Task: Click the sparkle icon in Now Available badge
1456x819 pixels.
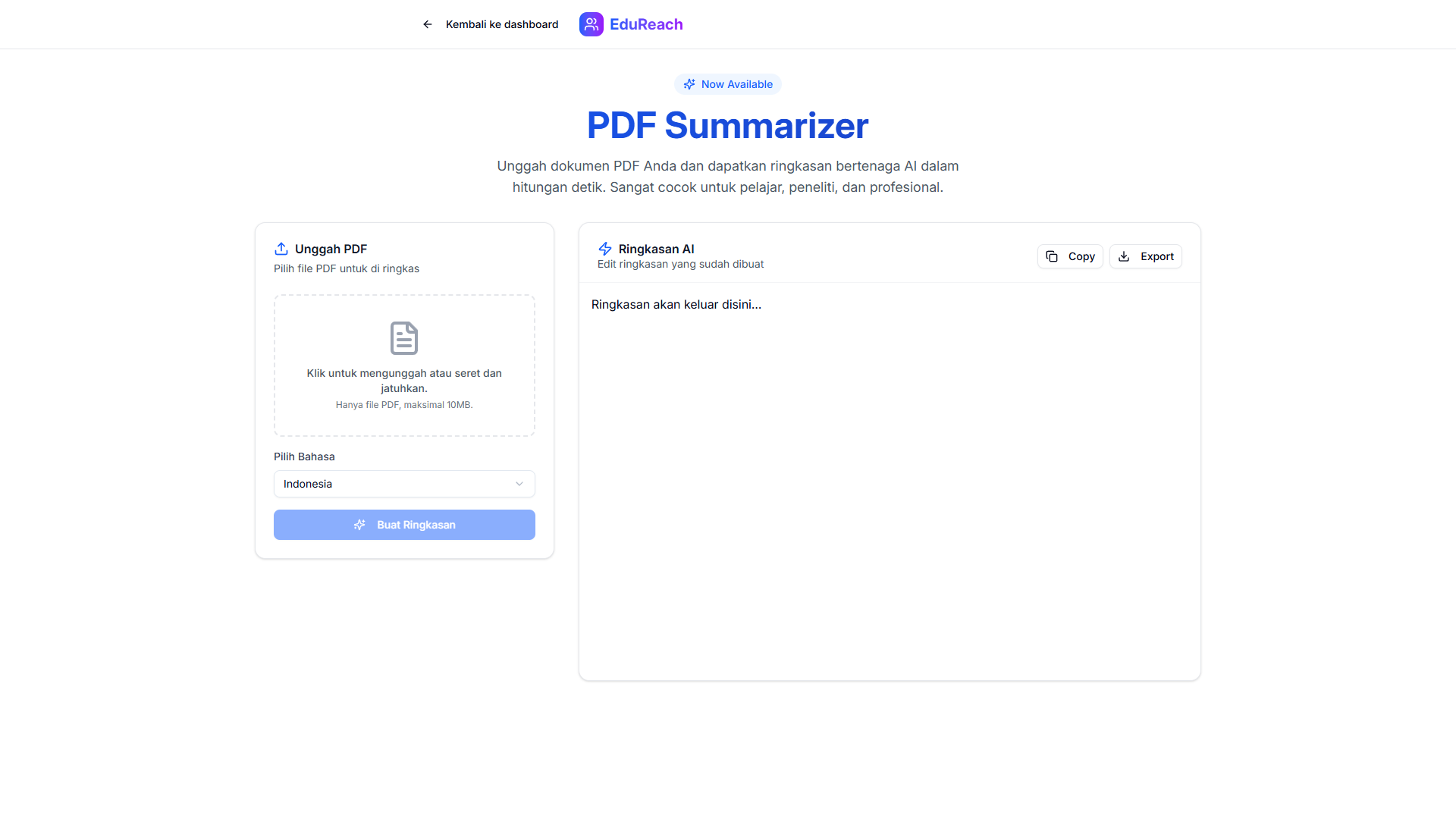Action: [x=689, y=84]
